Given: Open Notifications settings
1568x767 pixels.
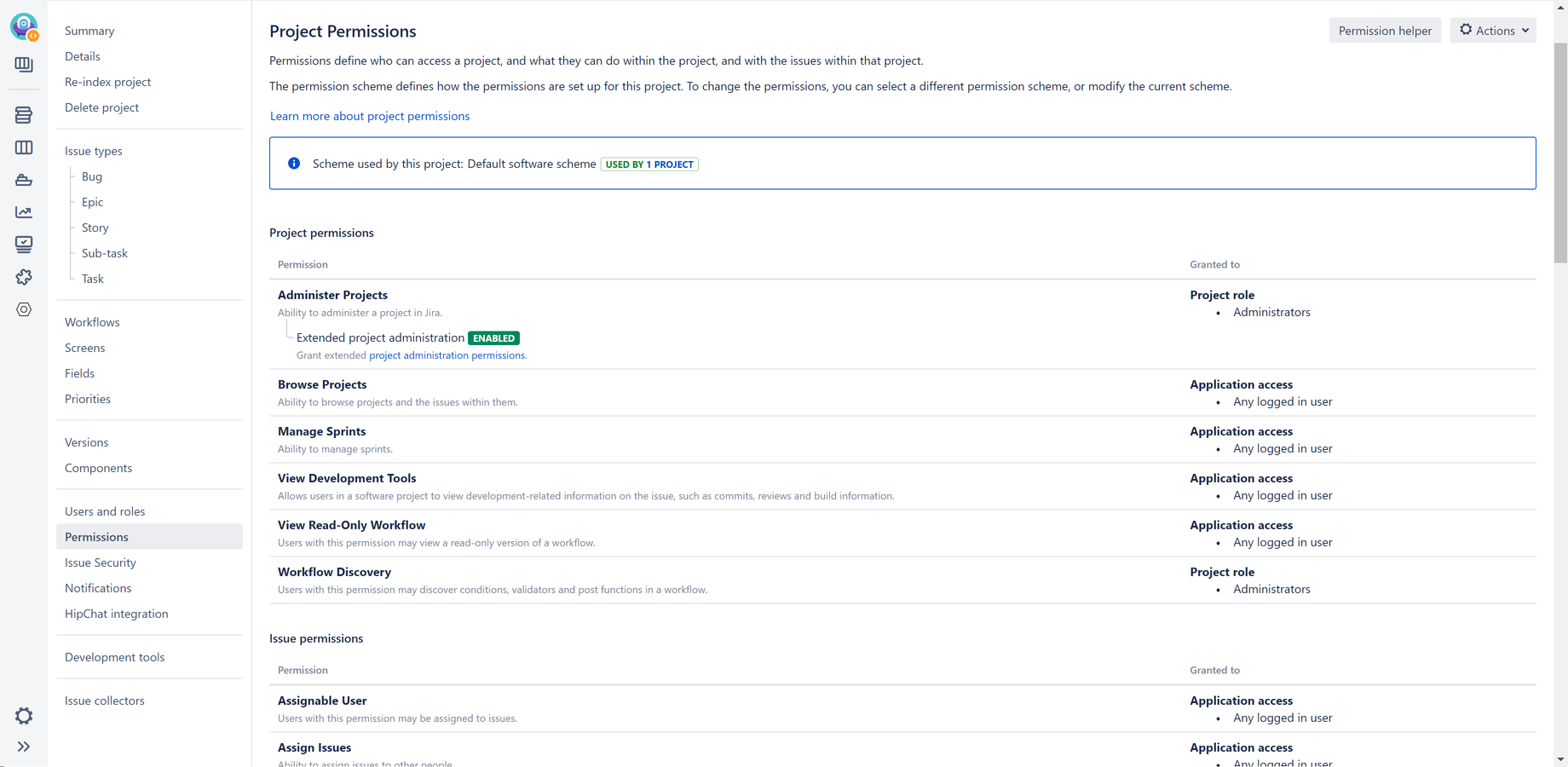Looking at the screenshot, I should [x=98, y=588].
